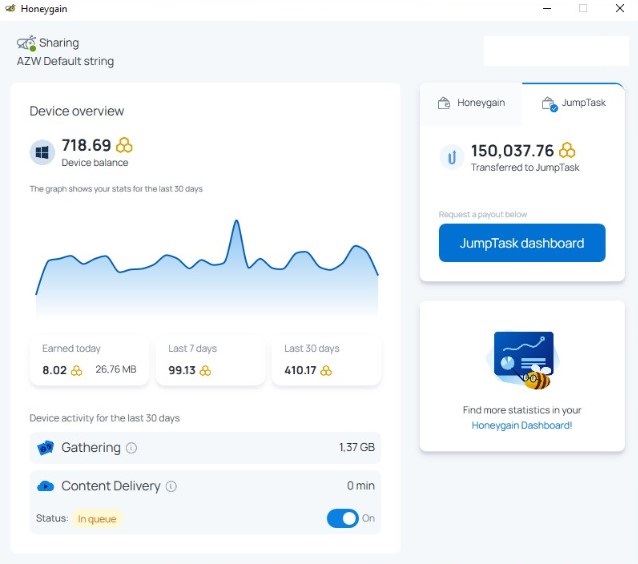Click honeycomb icon beside Last 7 days 99.13
This screenshot has height=564, width=638.
[x=205, y=370]
